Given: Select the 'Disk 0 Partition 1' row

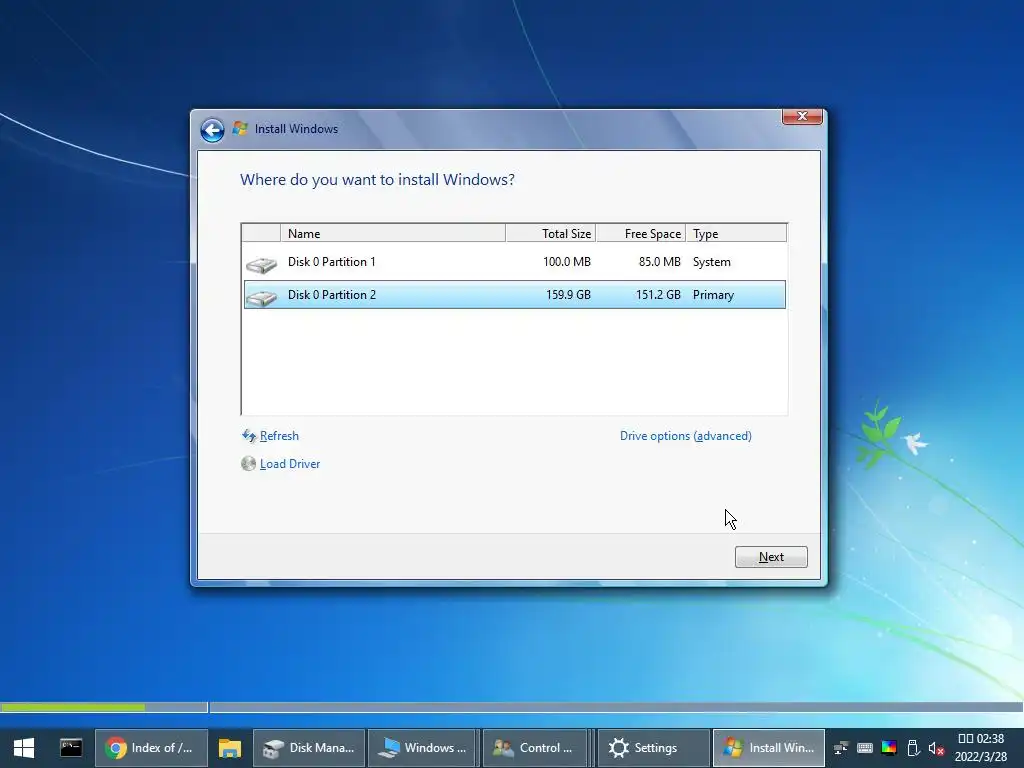Looking at the screenshot, I should [515, 262].
